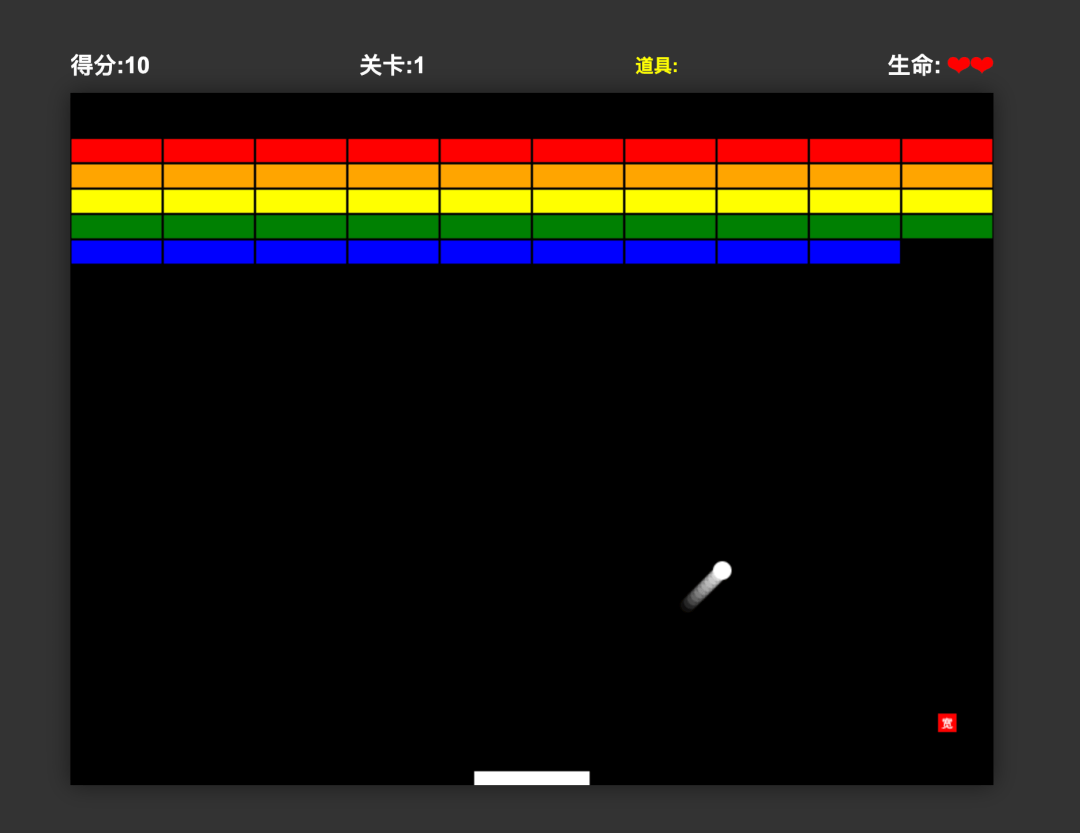Click the rightmost red brick

point(947,150)
